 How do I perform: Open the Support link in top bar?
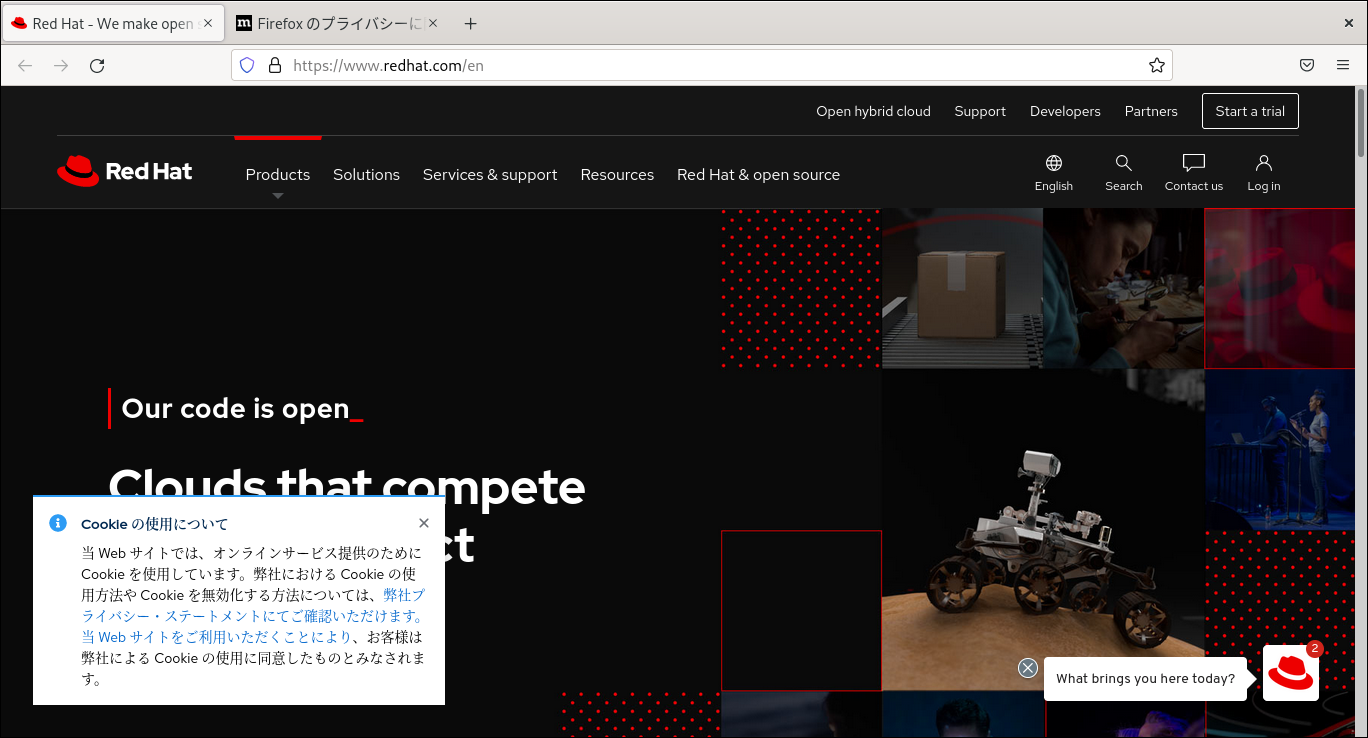[980, 111]
